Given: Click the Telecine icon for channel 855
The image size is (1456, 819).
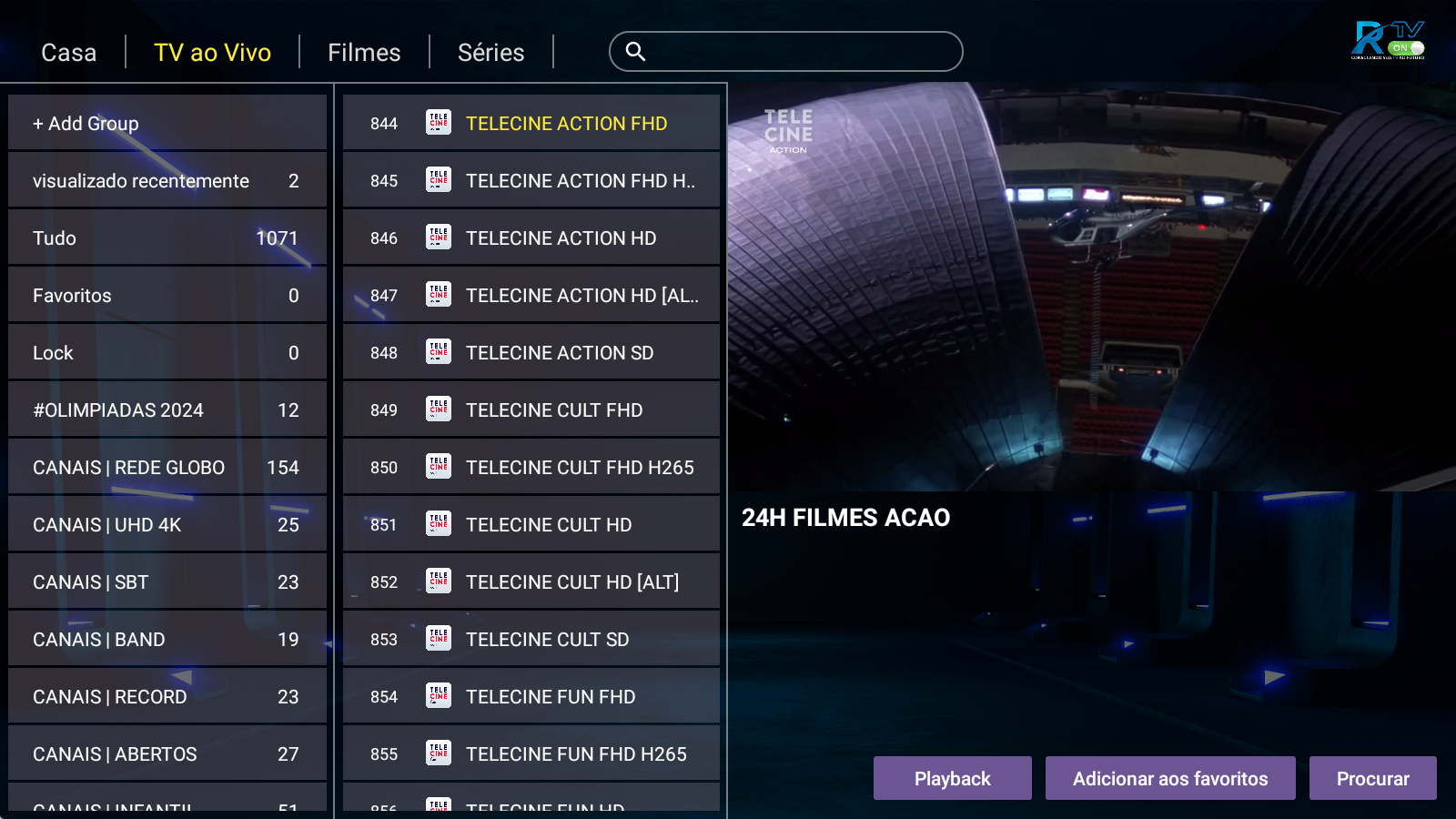Looking at the screenshot, I should (x=439, y=753).
